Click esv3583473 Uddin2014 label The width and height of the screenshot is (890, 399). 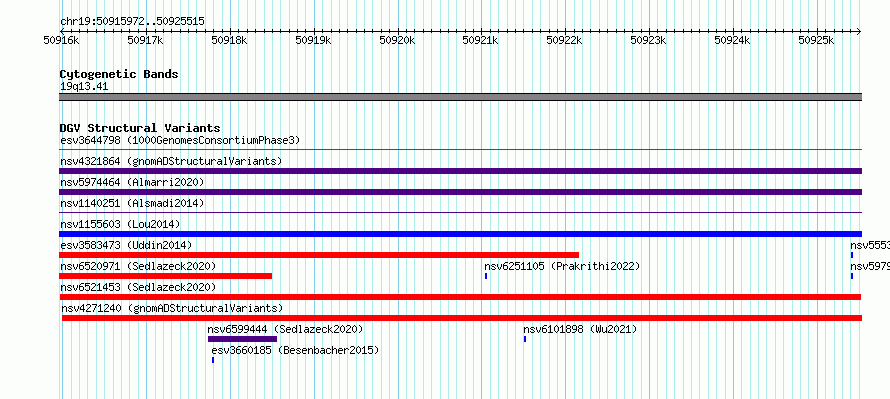point(126,245)
